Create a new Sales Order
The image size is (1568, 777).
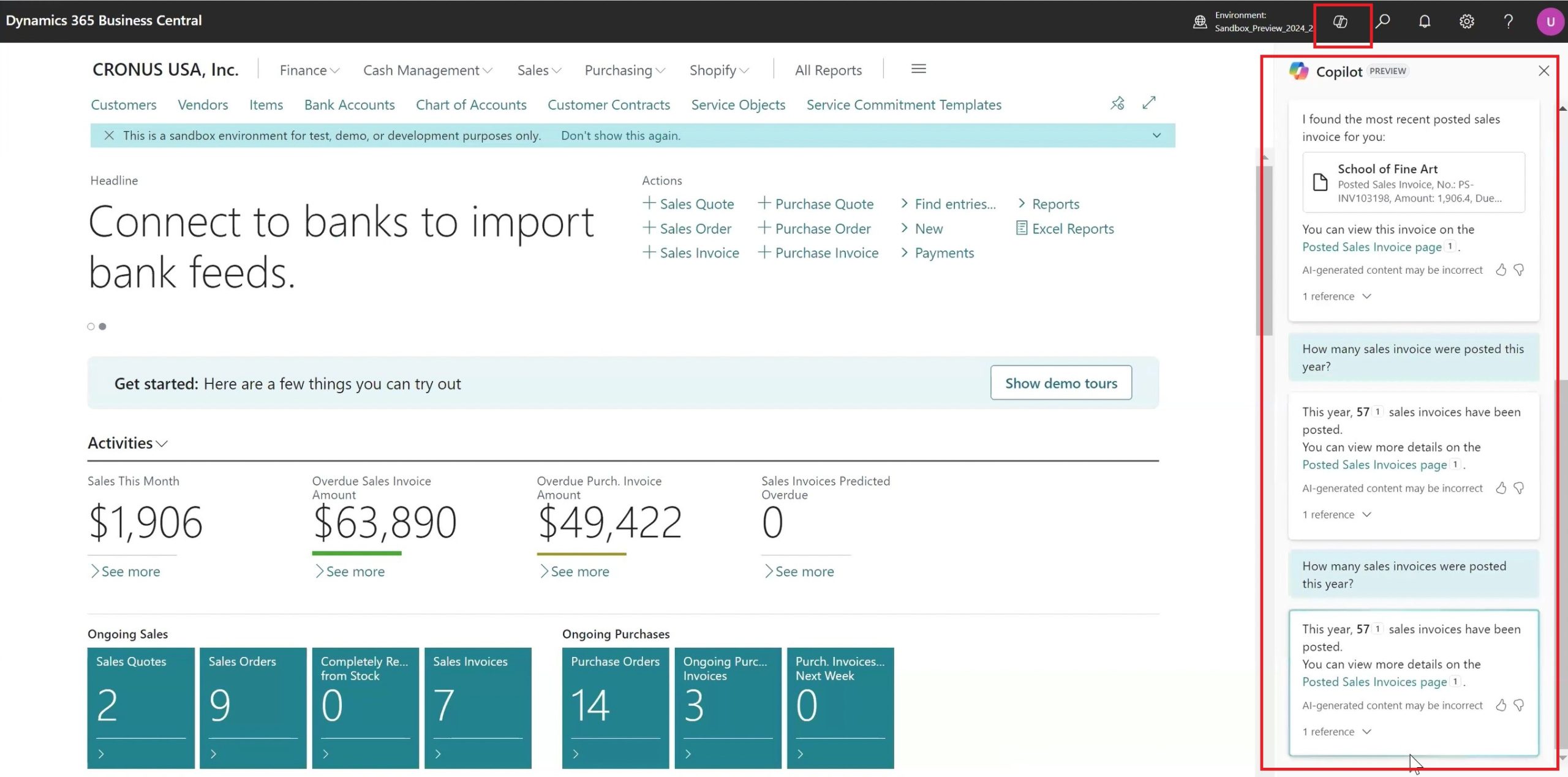[687, 228]
